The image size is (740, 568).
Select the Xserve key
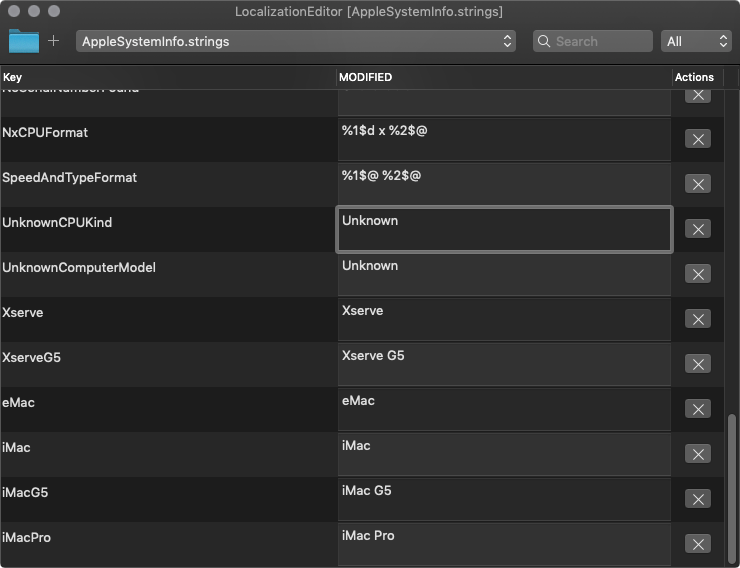(23, 313)
